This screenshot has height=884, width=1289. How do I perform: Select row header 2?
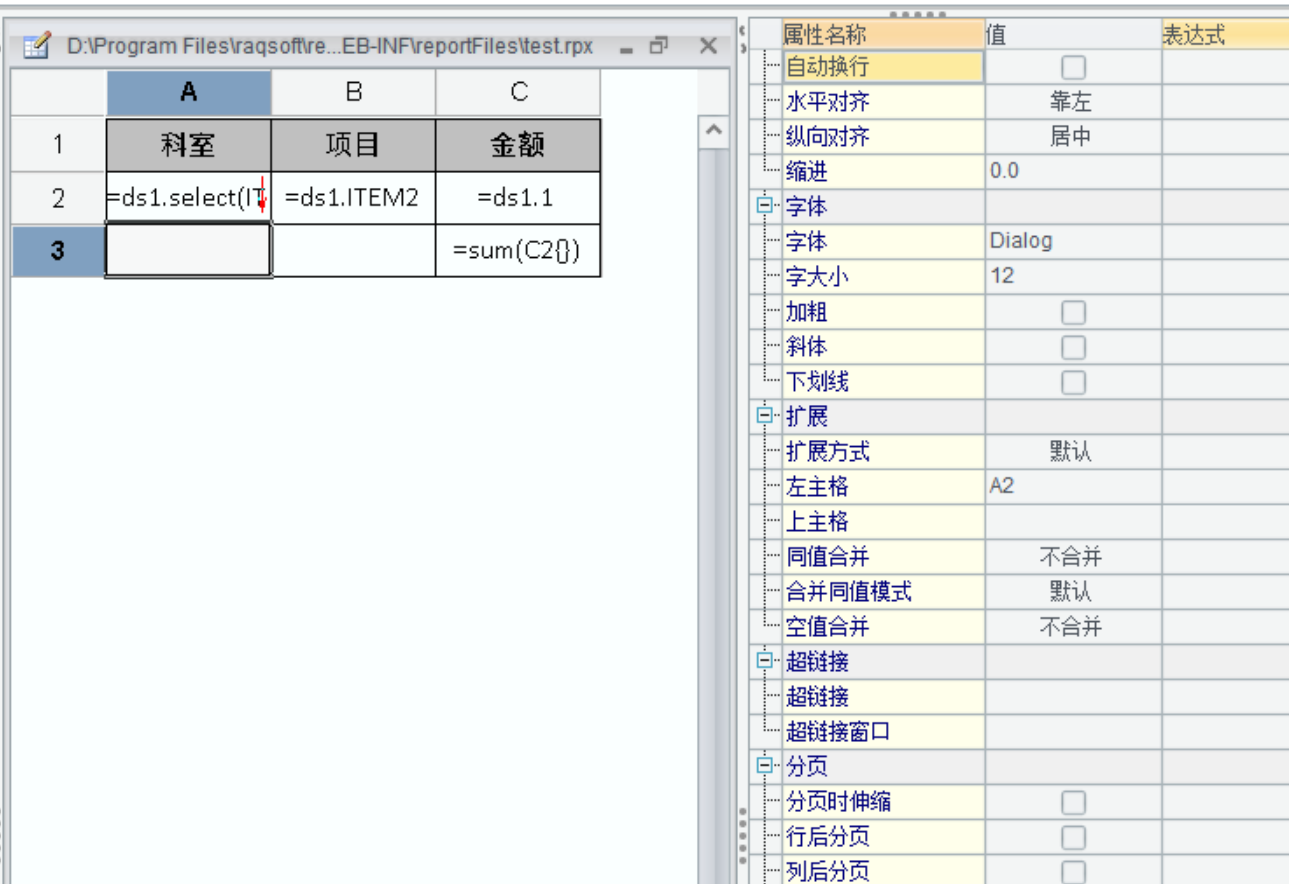pyautogui.click(x=58, y=198)
